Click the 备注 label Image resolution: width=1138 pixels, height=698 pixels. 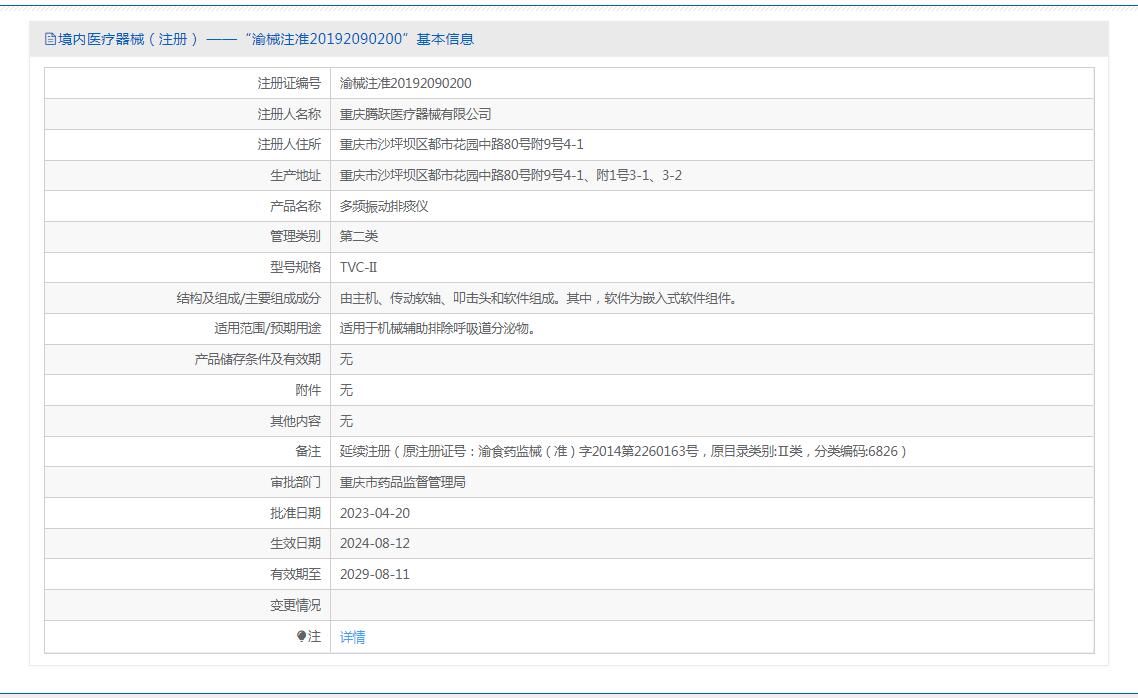308,451
